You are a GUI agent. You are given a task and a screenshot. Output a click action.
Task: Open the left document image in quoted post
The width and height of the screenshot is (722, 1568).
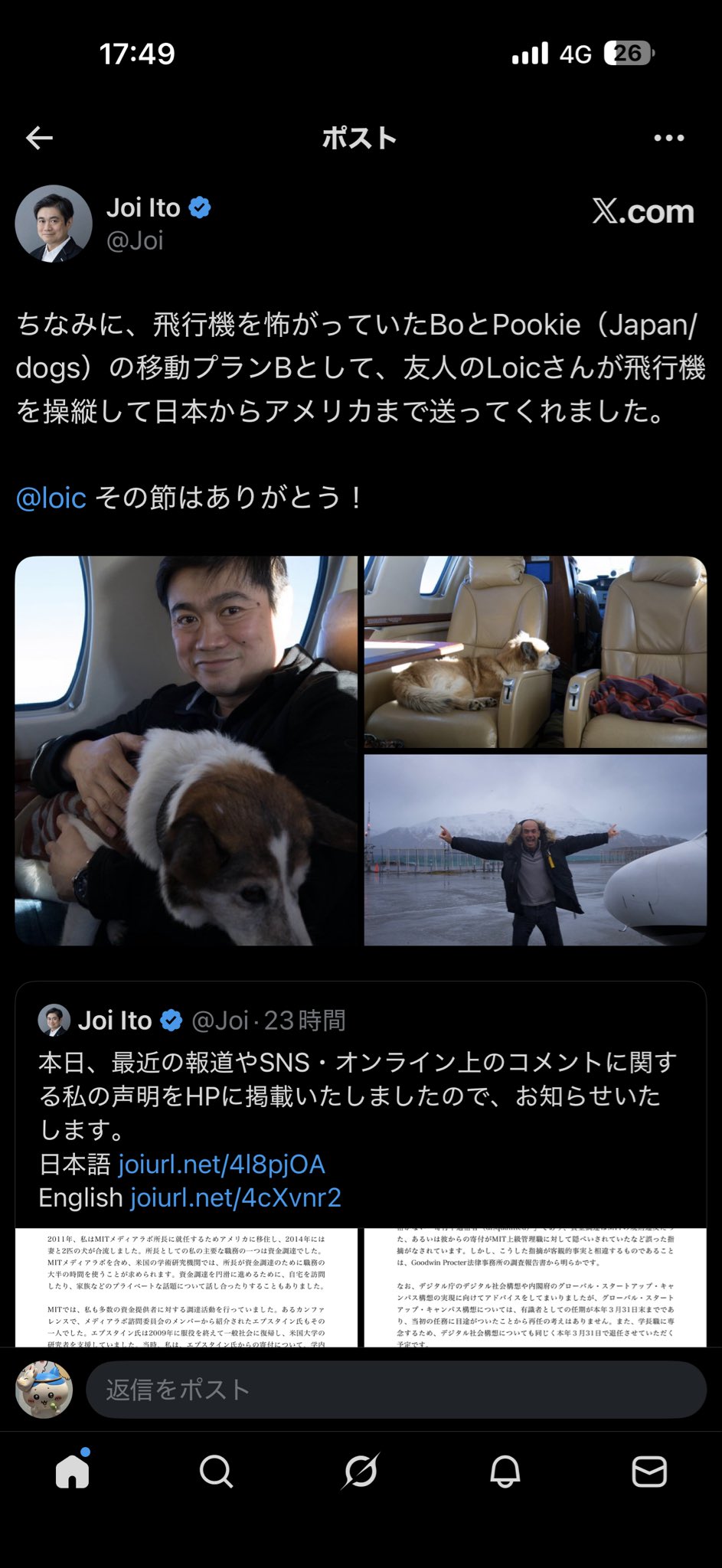pos(186,1287)
